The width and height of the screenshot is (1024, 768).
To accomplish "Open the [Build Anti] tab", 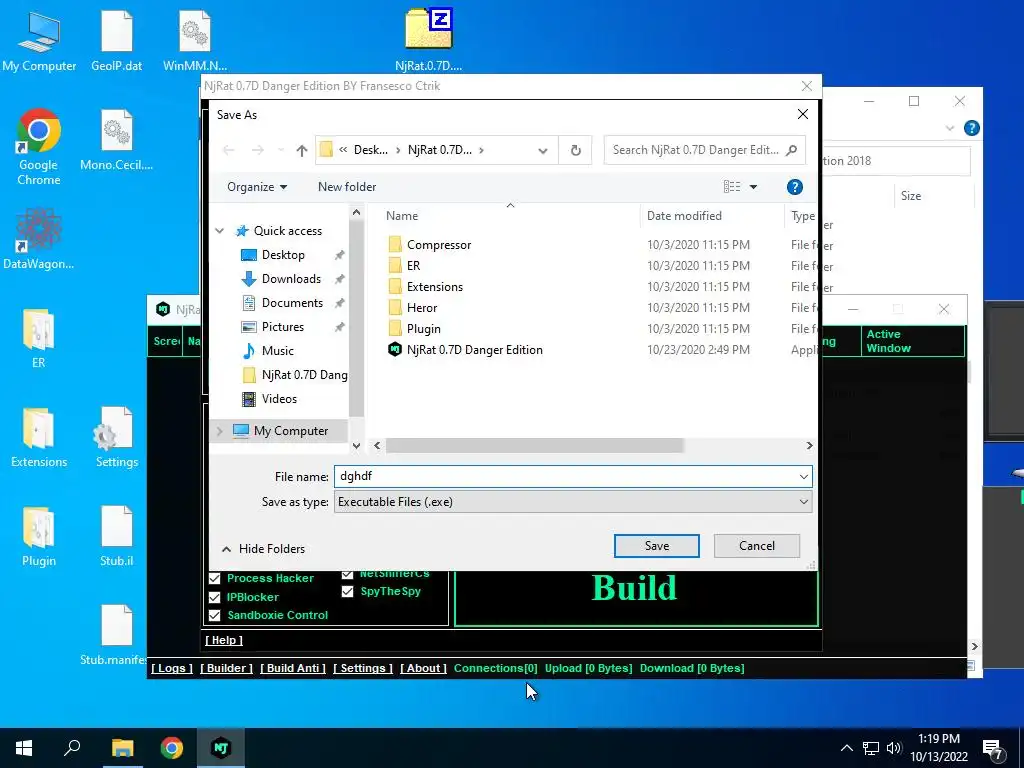I will [293, 669].
